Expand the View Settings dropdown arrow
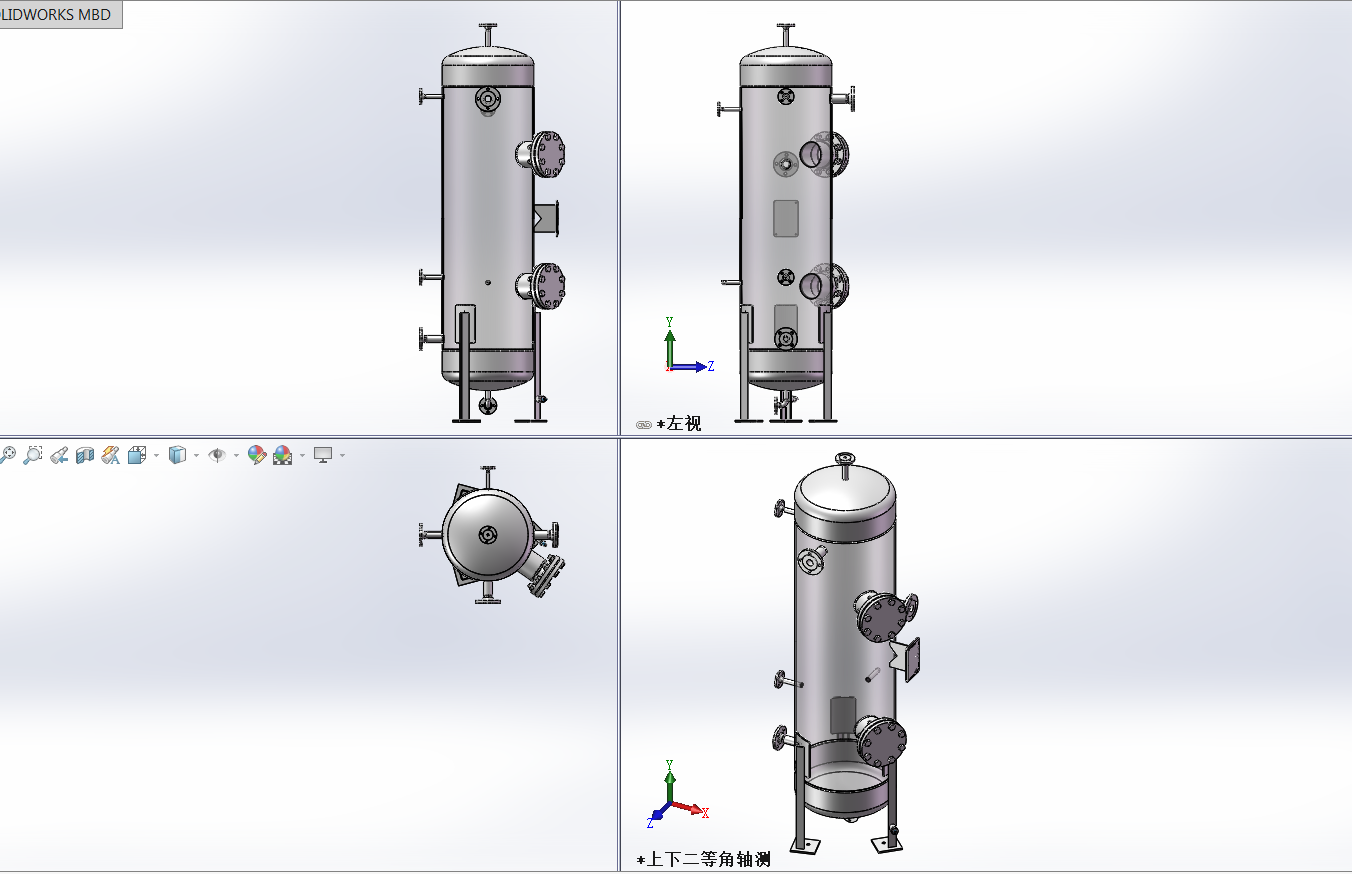 pos(342,455)
